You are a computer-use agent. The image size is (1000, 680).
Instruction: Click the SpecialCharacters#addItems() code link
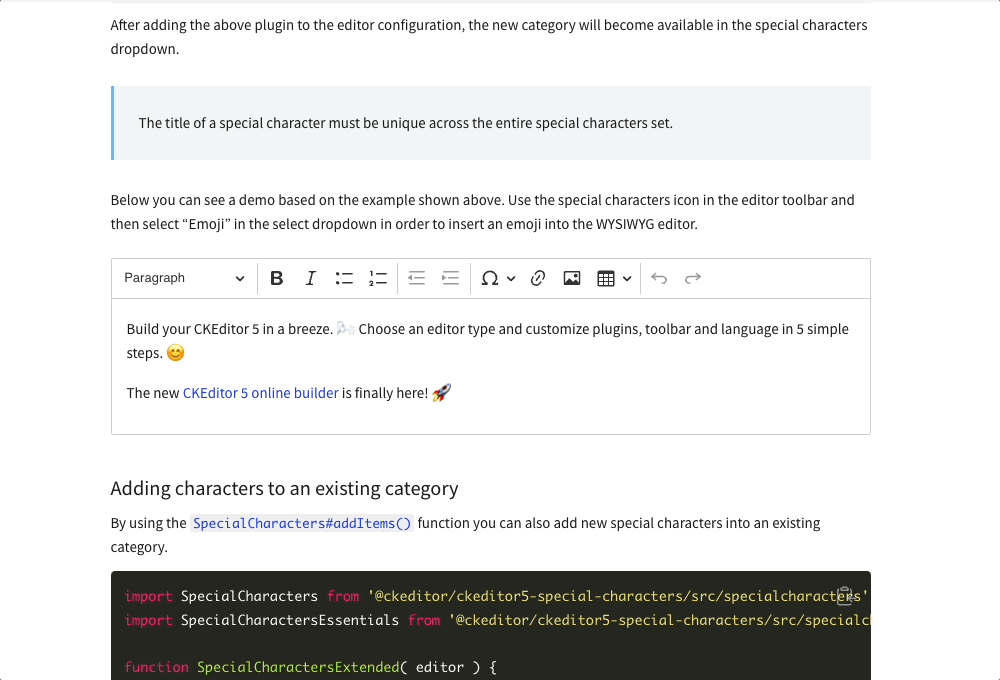302,523
